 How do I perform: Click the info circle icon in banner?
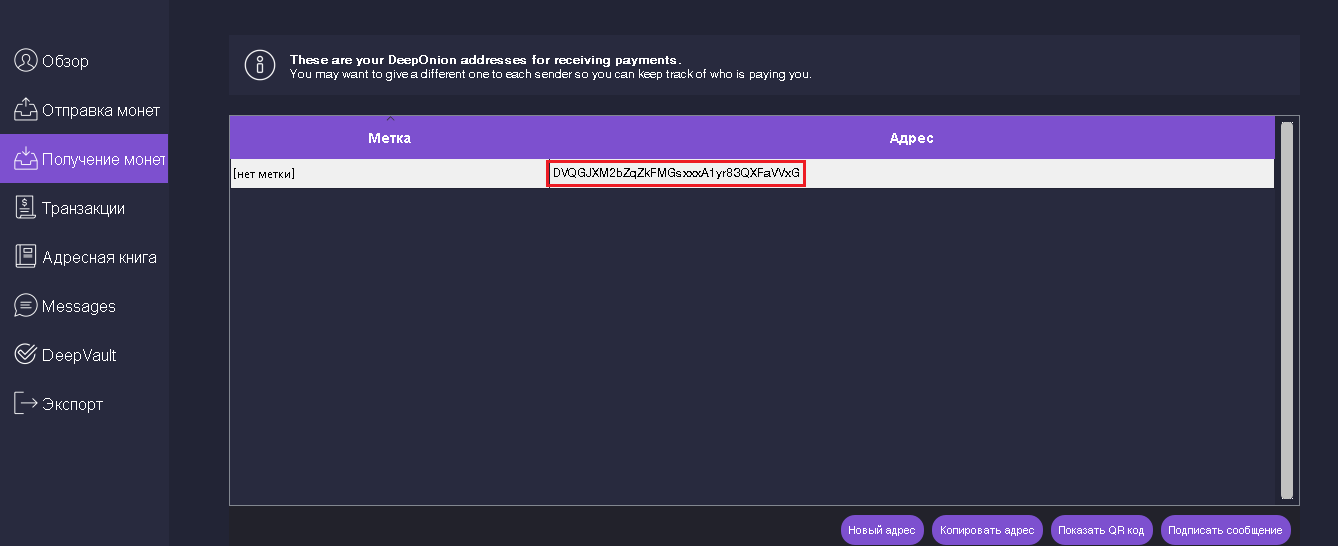click(260, 66)
